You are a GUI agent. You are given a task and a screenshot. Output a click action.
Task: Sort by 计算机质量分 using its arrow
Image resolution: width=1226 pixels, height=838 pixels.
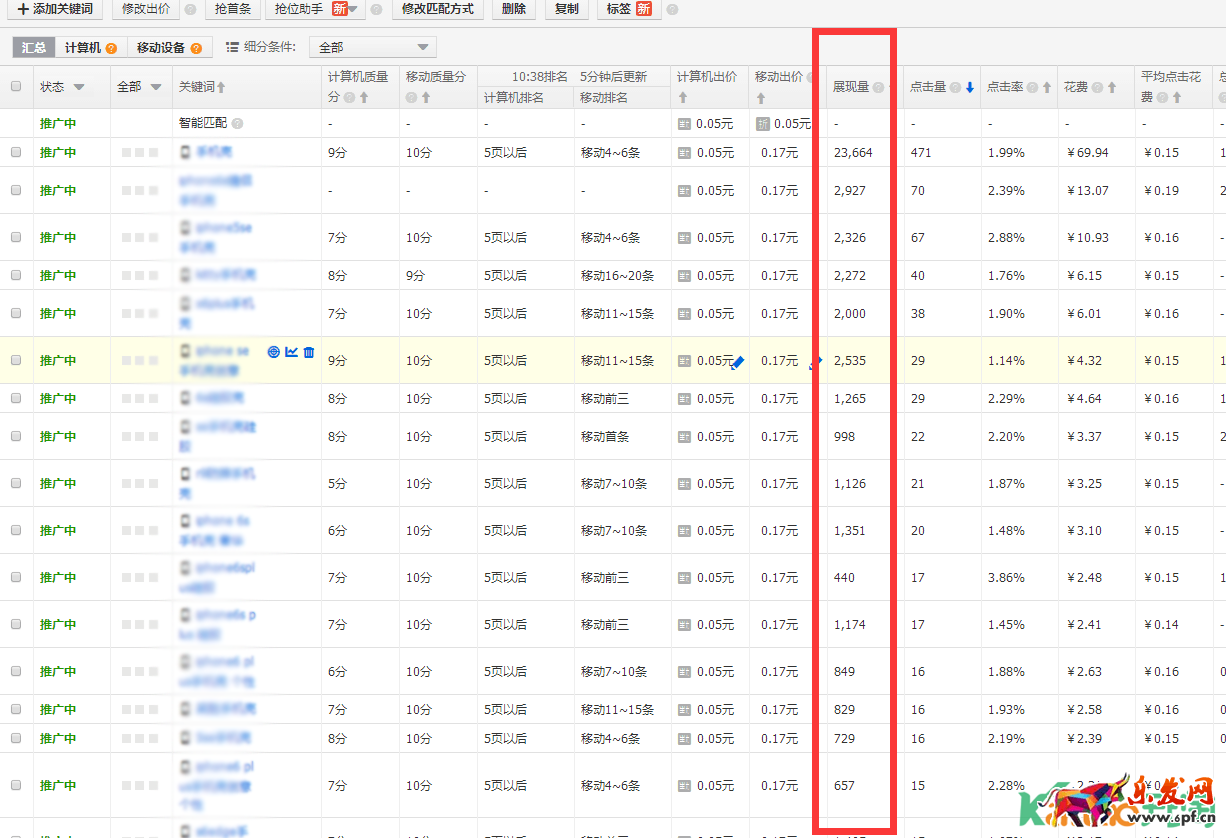[x=364, y=98]
